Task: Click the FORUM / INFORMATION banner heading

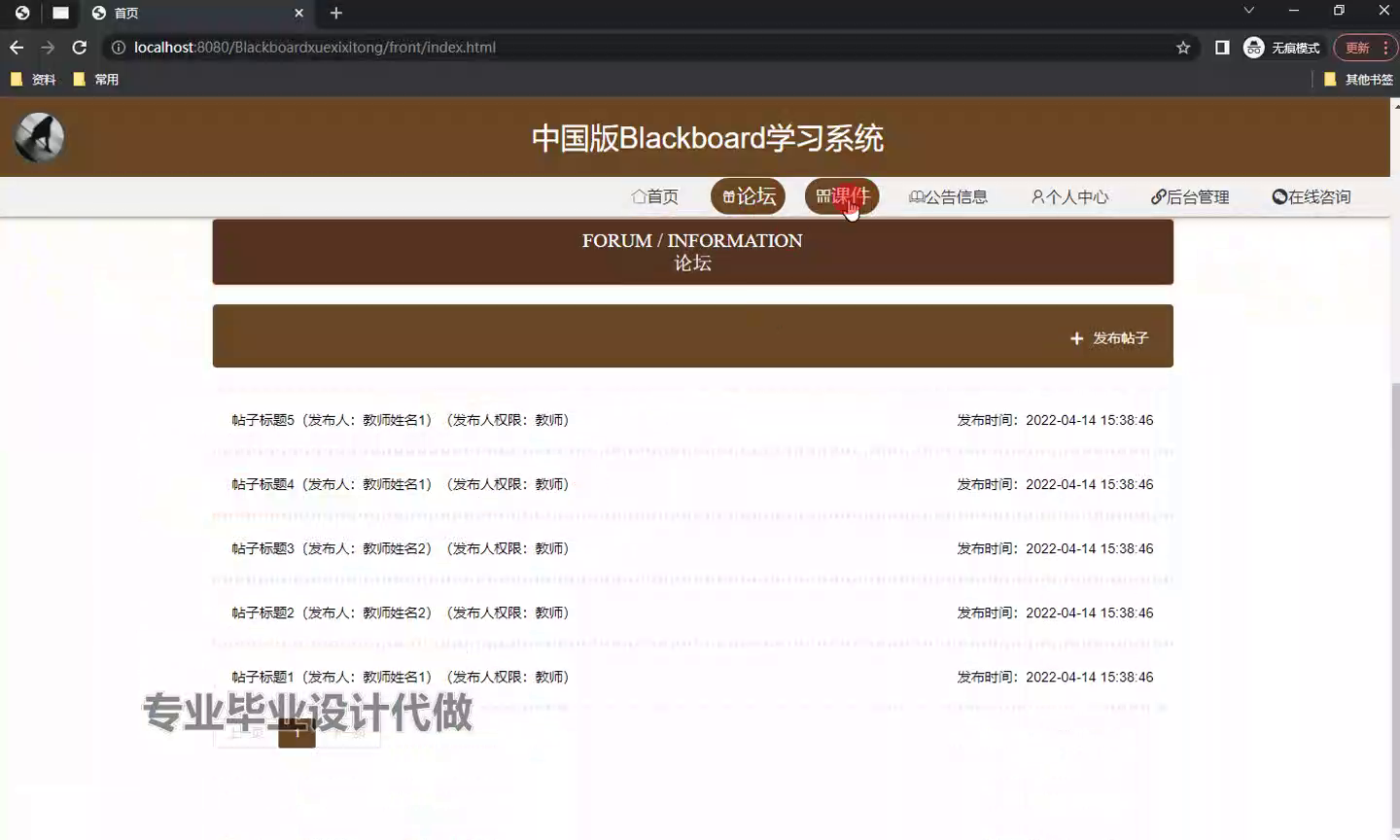Action: click(692, 241)
